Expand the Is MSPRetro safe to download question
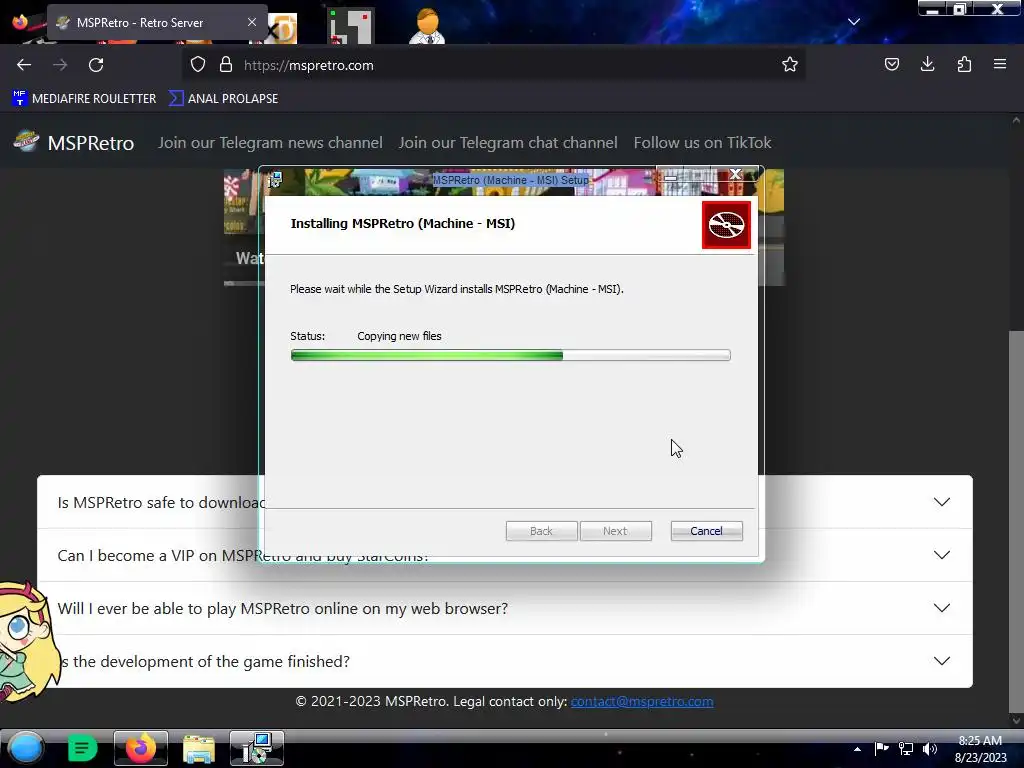The image size is (1024, 768). point(504,502)
